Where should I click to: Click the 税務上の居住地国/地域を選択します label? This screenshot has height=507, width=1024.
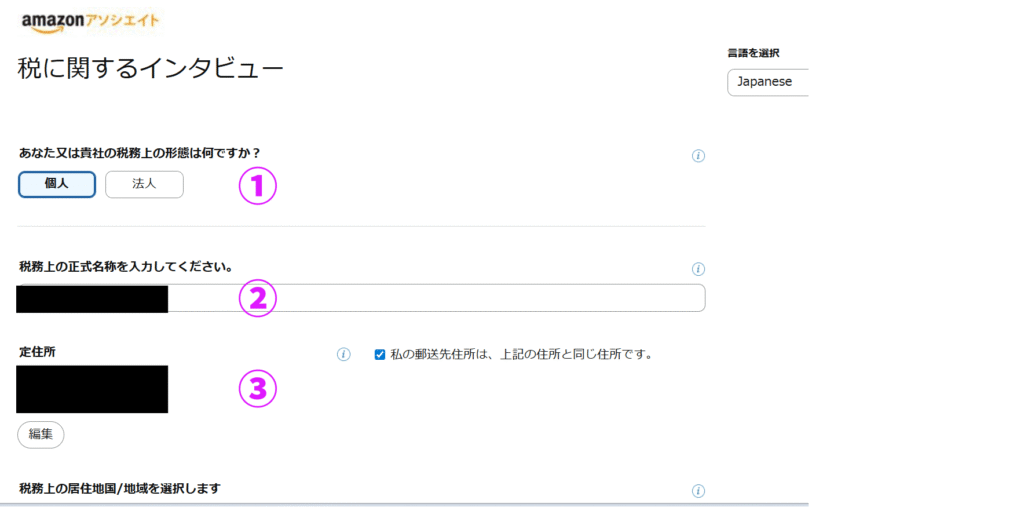[119, 489]
